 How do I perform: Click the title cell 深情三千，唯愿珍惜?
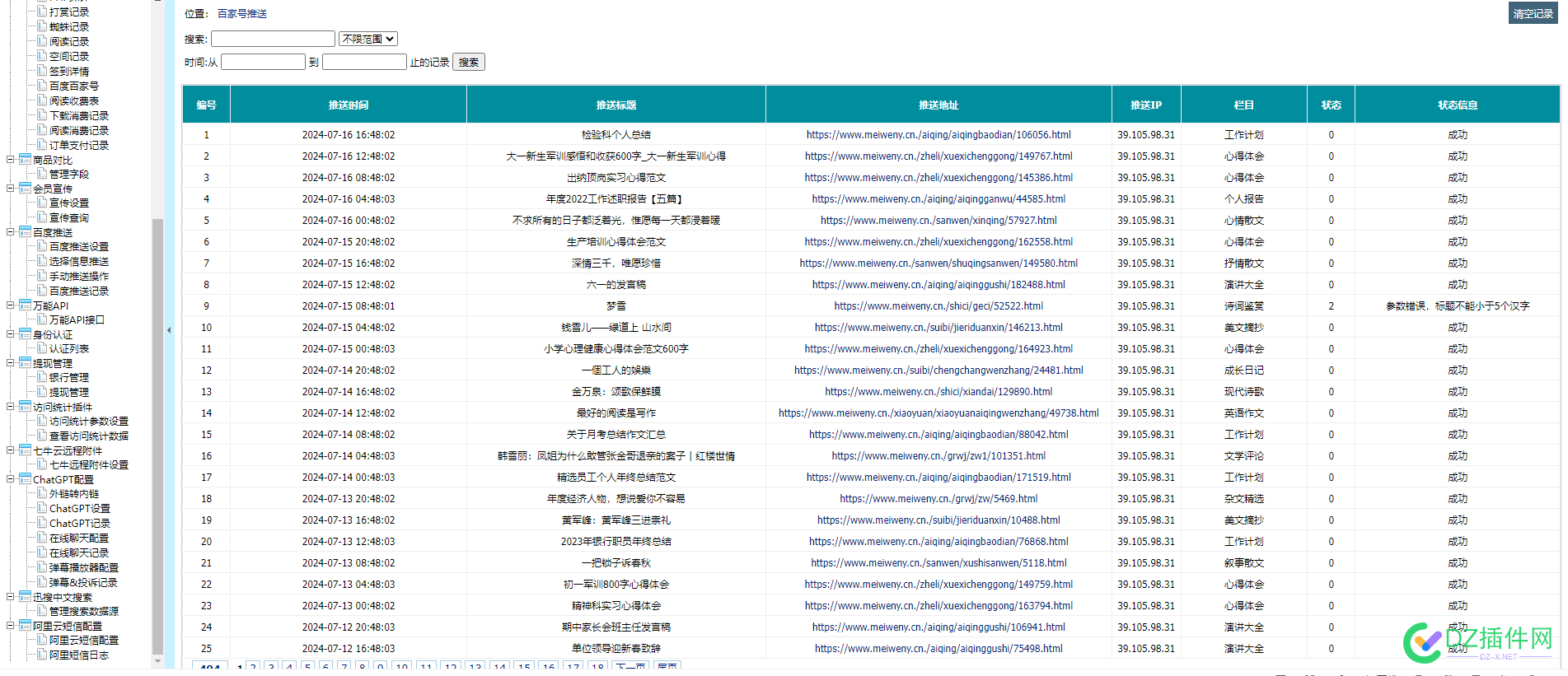pos(616,263)
